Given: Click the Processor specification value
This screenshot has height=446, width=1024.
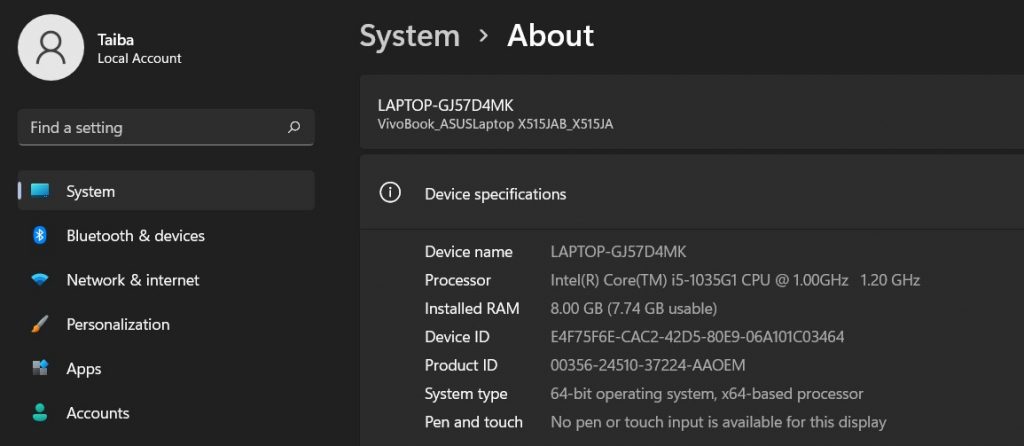Looking at the screenshot, I should tap(735, 280).
